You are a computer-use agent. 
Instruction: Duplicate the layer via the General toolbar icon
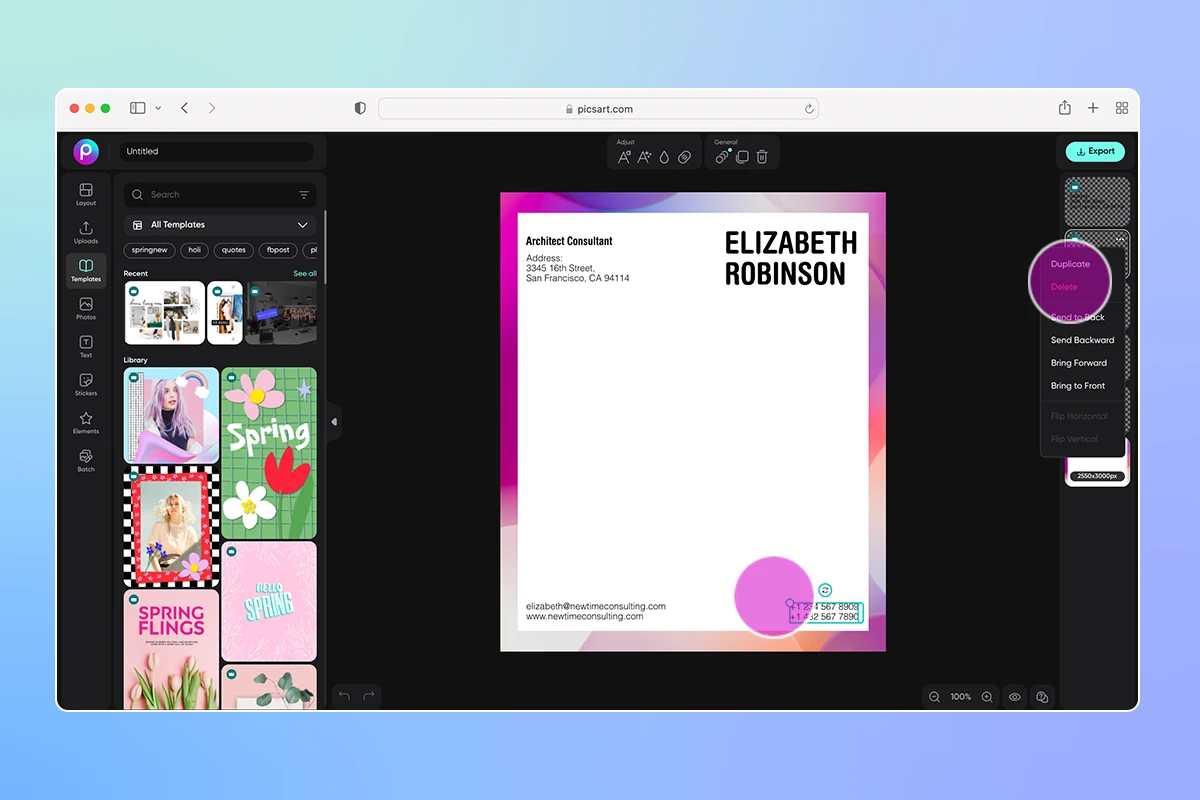pos(741,156)
